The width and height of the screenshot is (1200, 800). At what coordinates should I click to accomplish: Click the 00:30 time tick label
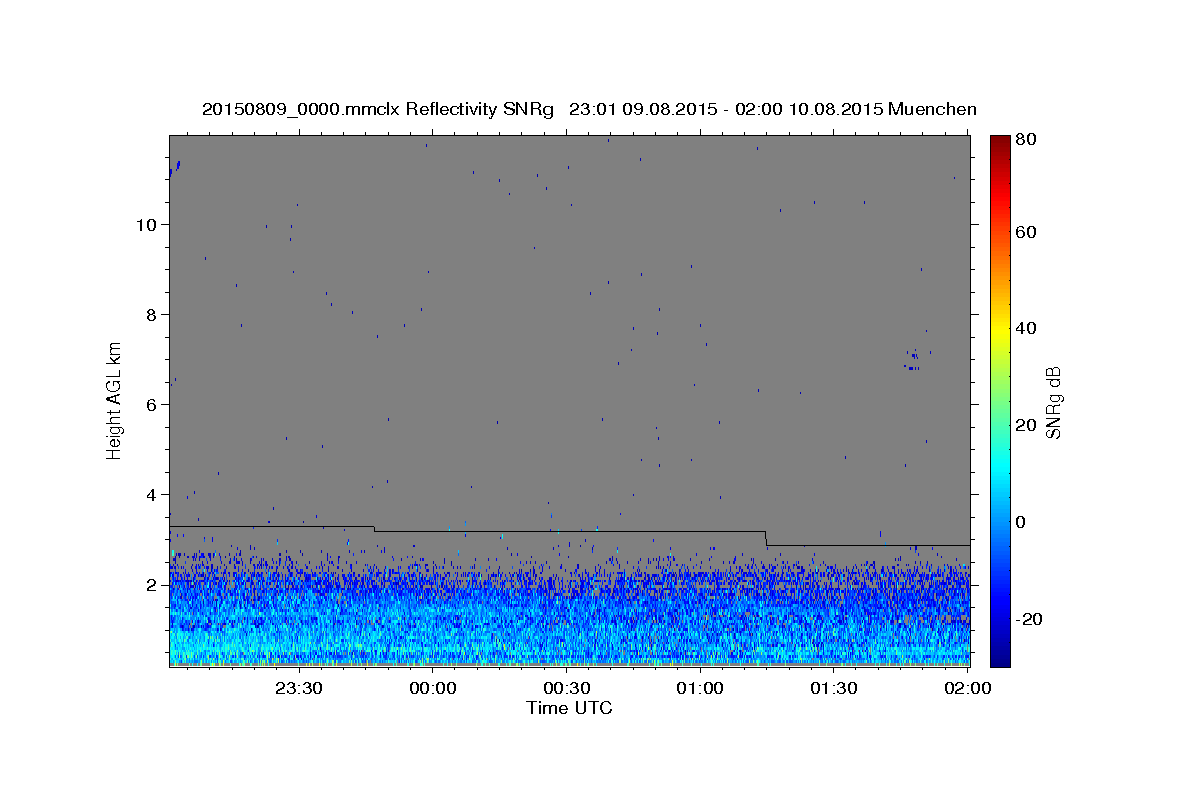click(x=567, y=688)
